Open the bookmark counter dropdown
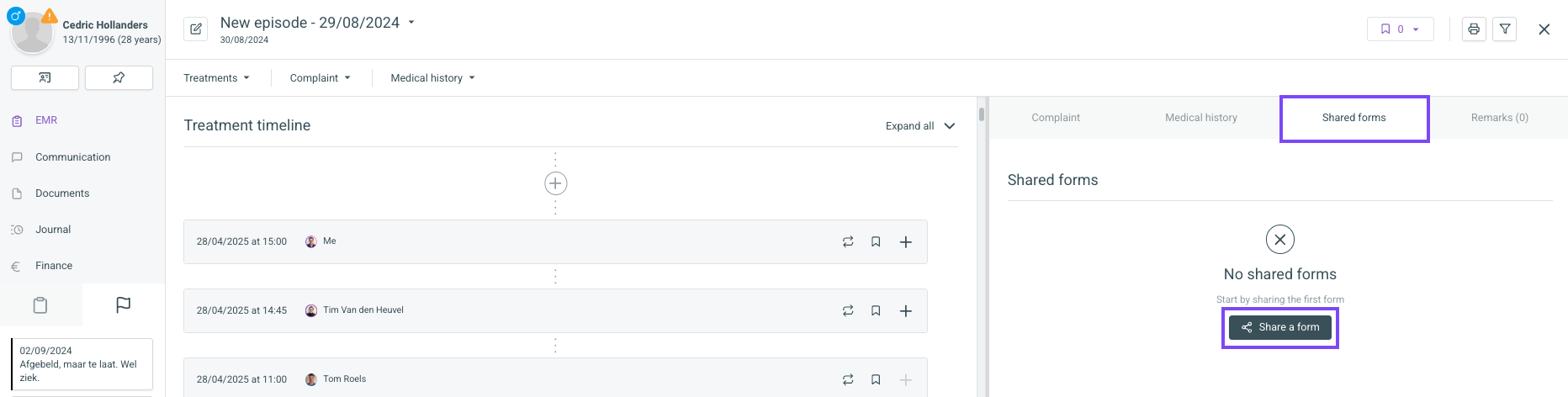This screenshot has height=397, width=1568. coord(1400,29)
